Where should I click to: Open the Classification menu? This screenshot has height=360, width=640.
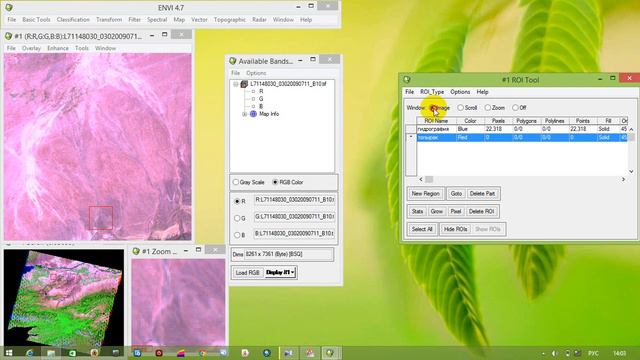pos(73,20)
